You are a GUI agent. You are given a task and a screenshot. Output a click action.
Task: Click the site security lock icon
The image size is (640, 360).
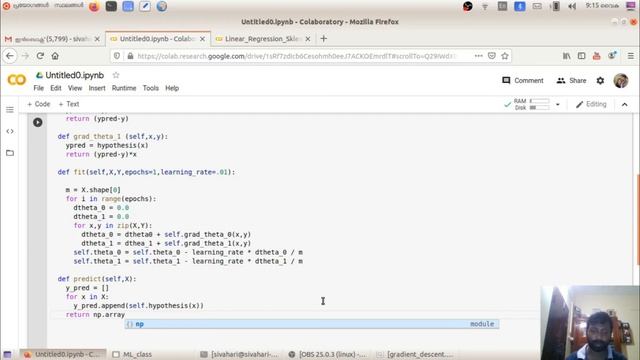pyautogui.click(x=130, y=56)
